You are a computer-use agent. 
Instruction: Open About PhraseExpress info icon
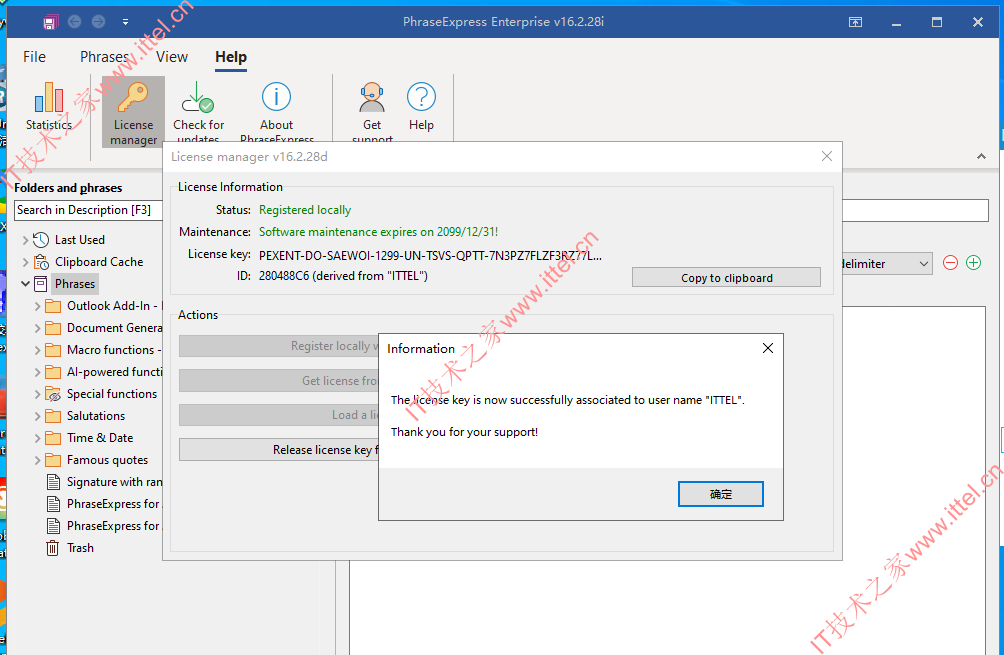(x=277, y=97)
